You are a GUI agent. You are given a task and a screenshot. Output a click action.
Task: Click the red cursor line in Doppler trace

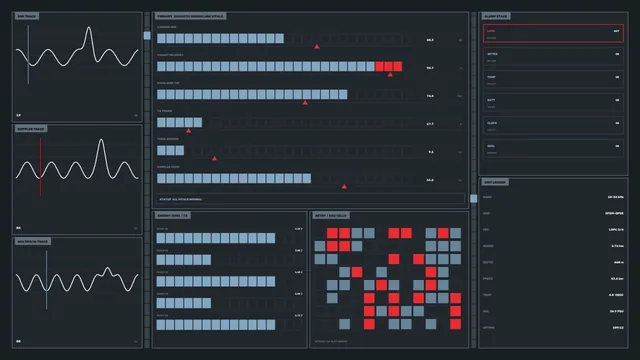click(40, 167)
